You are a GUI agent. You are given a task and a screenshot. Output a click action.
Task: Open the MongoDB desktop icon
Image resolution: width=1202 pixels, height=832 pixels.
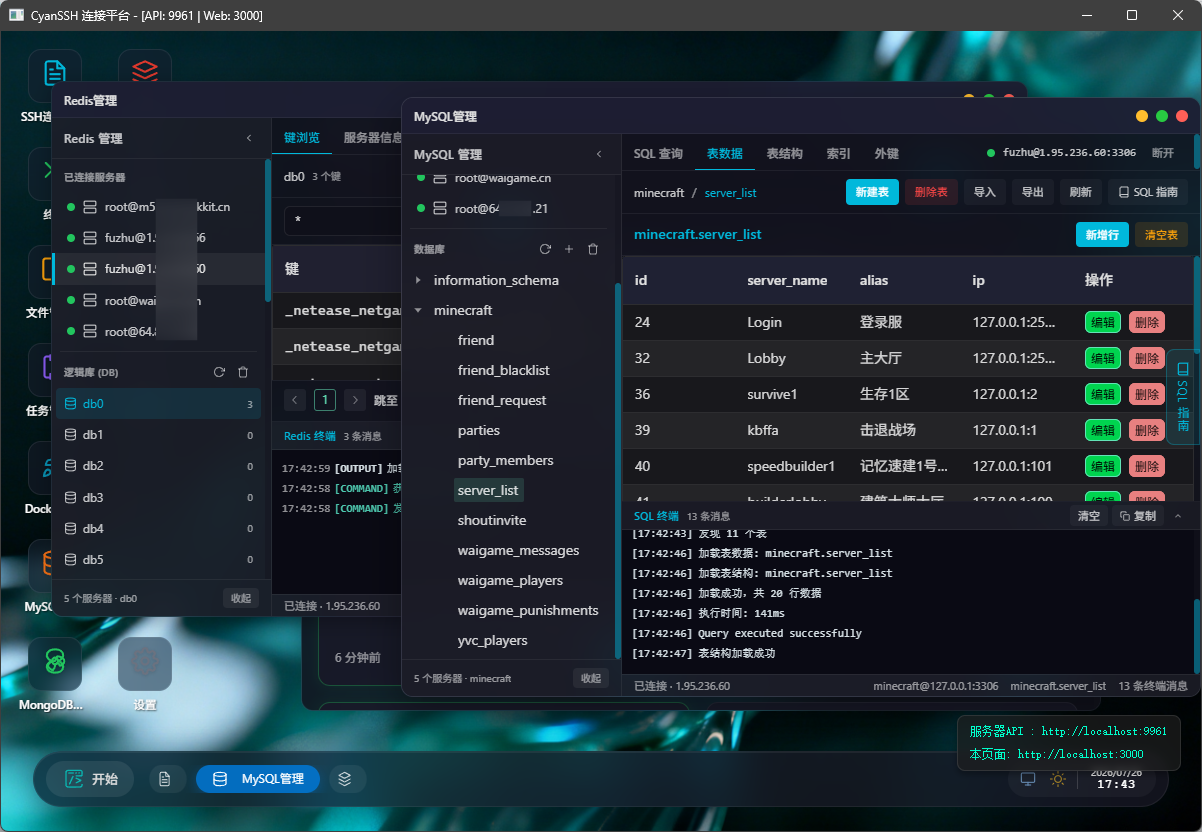54,663
